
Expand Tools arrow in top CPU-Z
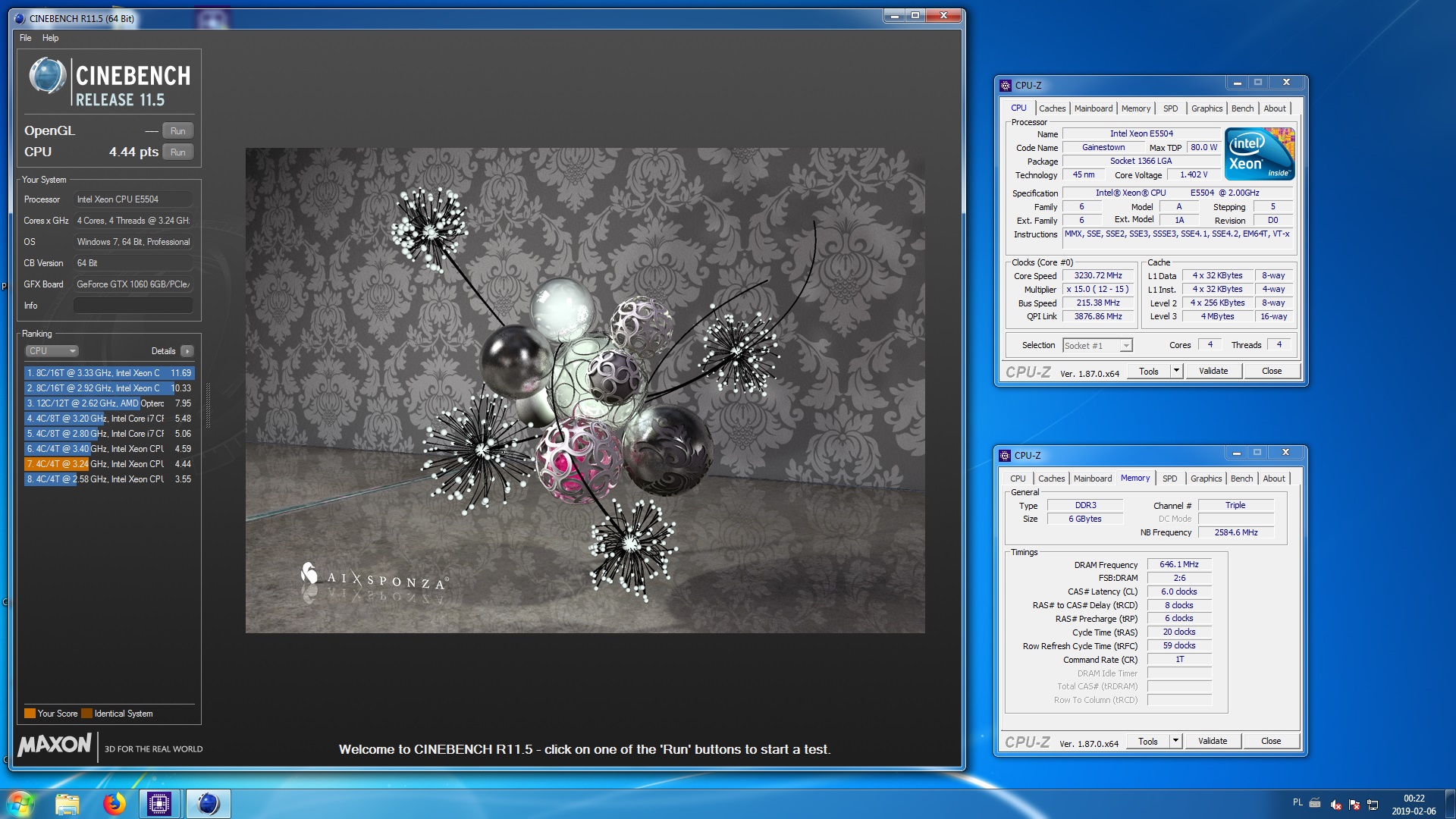tap(1176, 372)
